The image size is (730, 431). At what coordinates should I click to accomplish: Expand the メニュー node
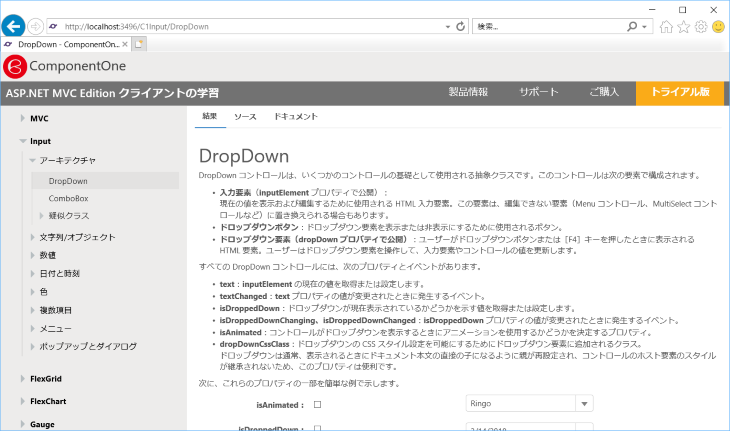[x=32, y=328]
